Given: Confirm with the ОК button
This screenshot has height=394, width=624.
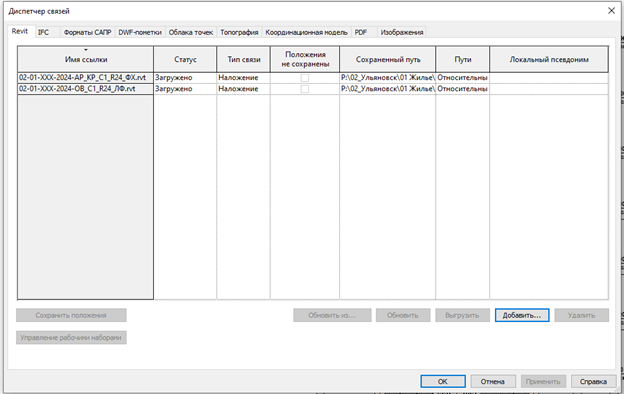Looking at the screenshot, I should [x=443, y=381].
